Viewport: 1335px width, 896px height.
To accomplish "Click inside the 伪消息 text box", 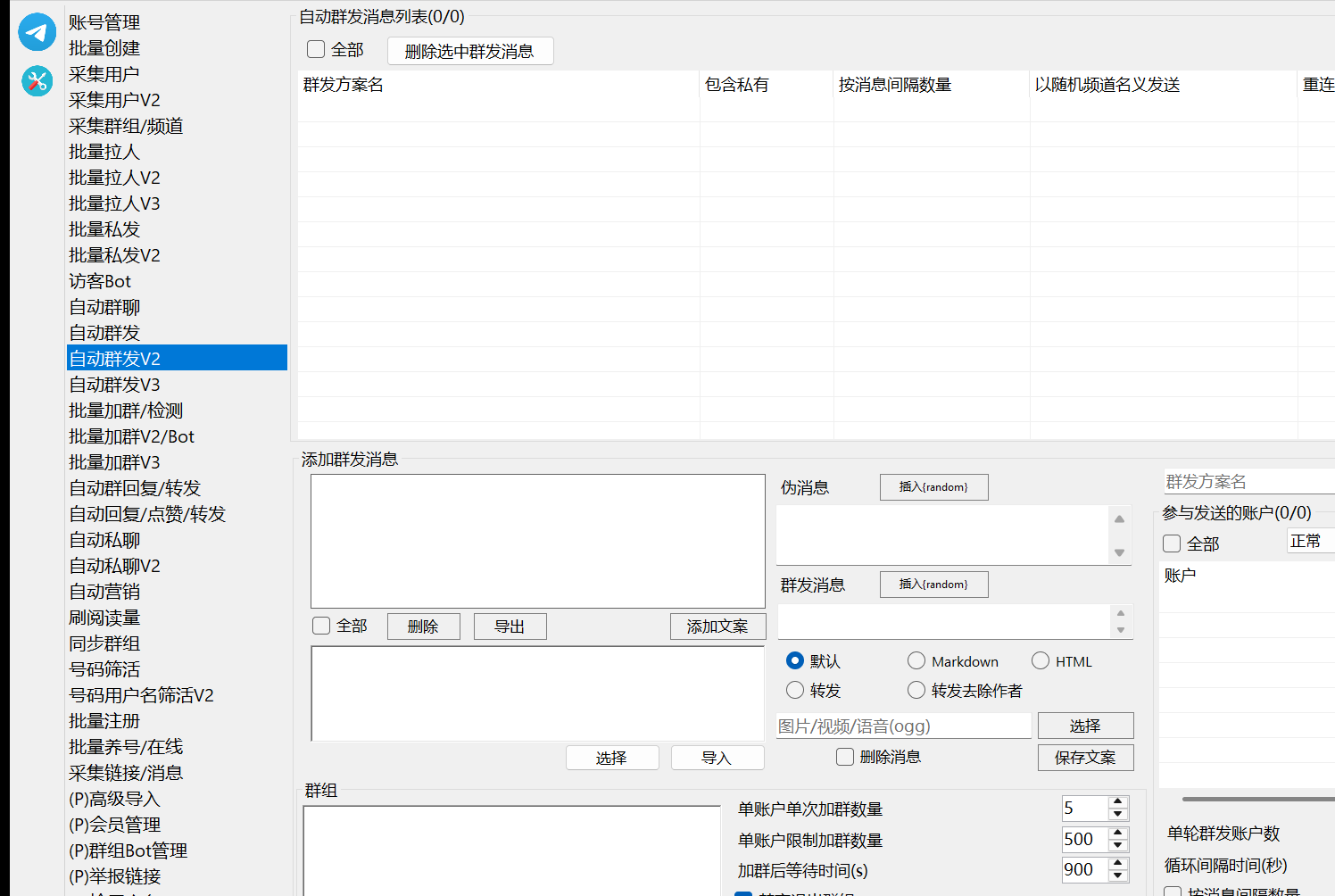I will coord(942,535).
